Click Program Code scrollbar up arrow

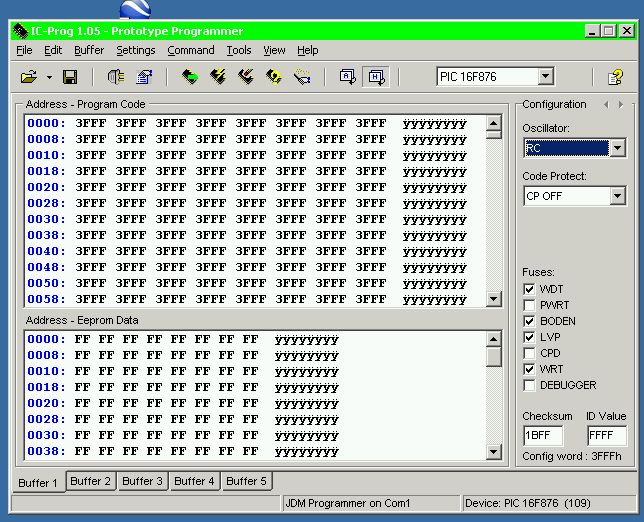point(493,123)
